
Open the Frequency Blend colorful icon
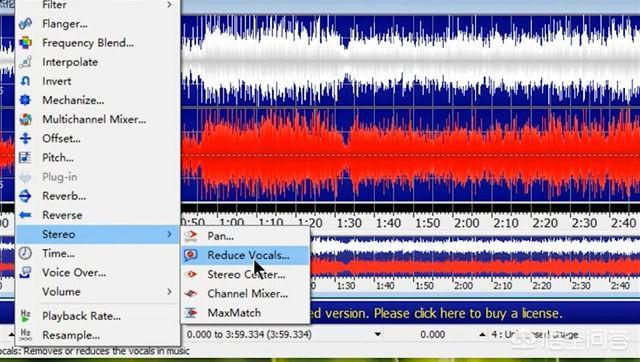25,43
